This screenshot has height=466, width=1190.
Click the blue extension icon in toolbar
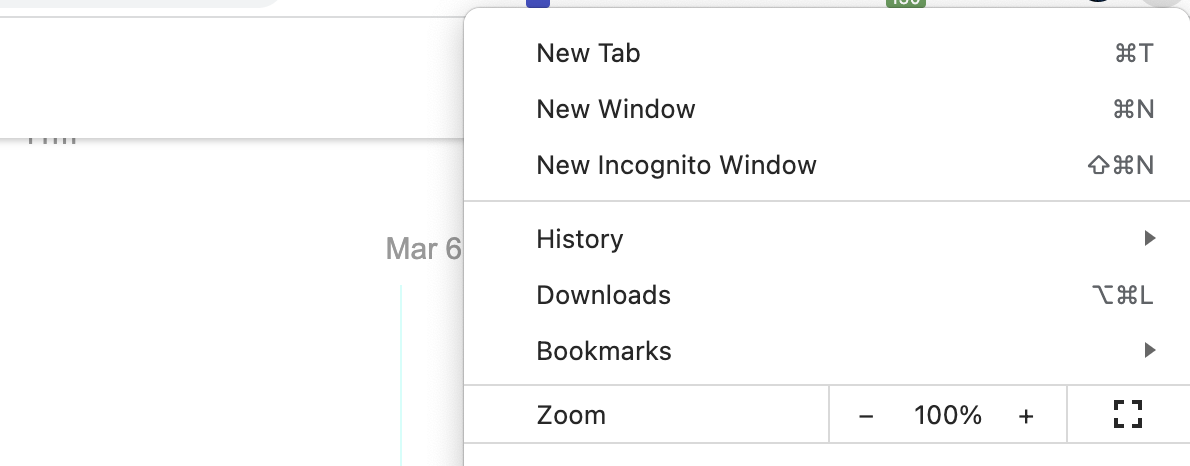pos(538,3)
